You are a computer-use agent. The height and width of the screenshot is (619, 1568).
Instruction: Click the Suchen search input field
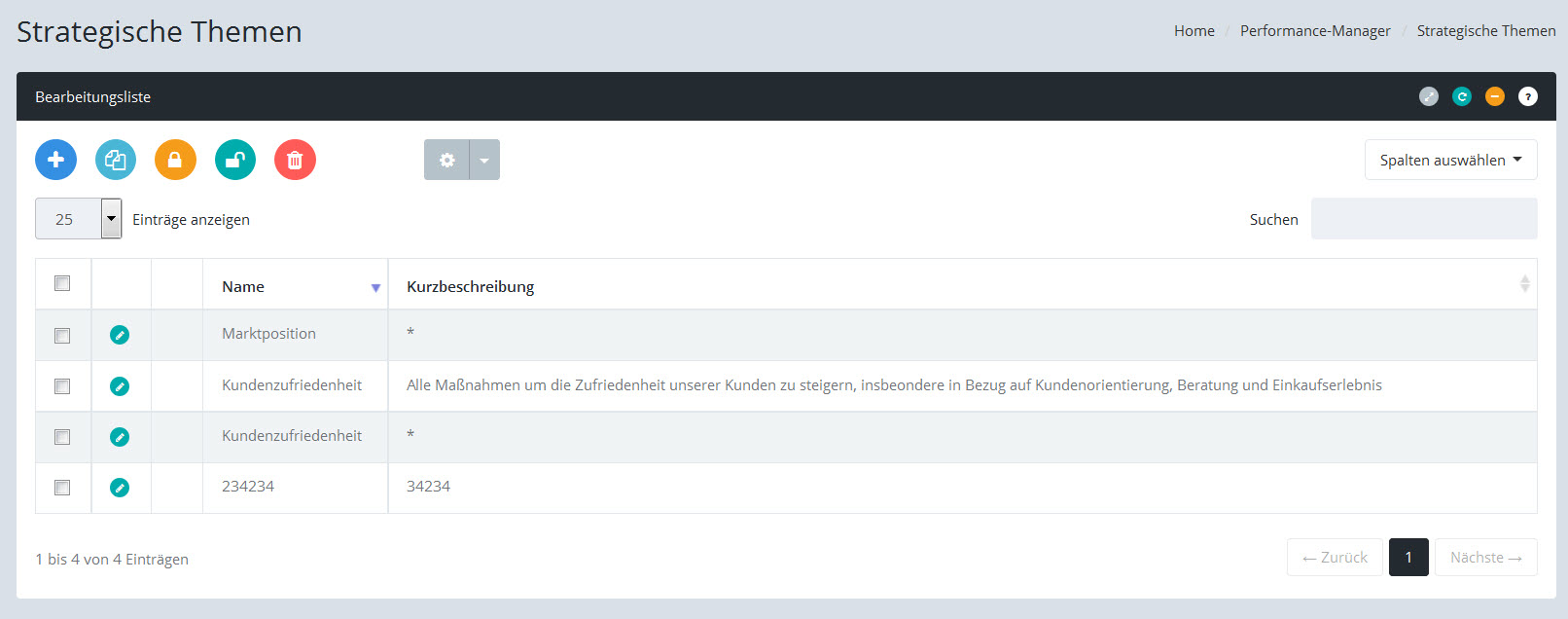pos(1423,219)
